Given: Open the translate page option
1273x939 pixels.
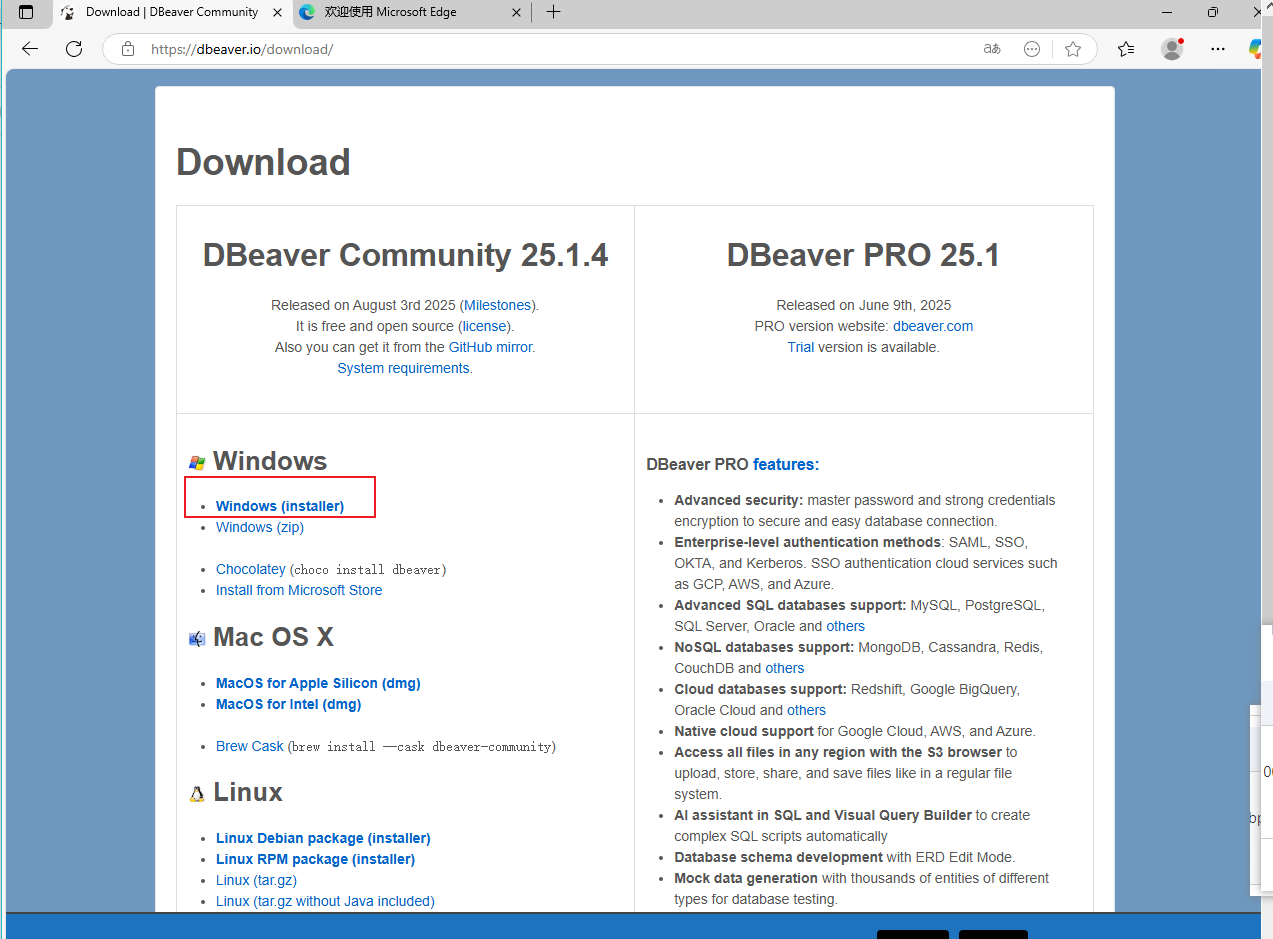Looking at the screenshot, I should 992,49.
